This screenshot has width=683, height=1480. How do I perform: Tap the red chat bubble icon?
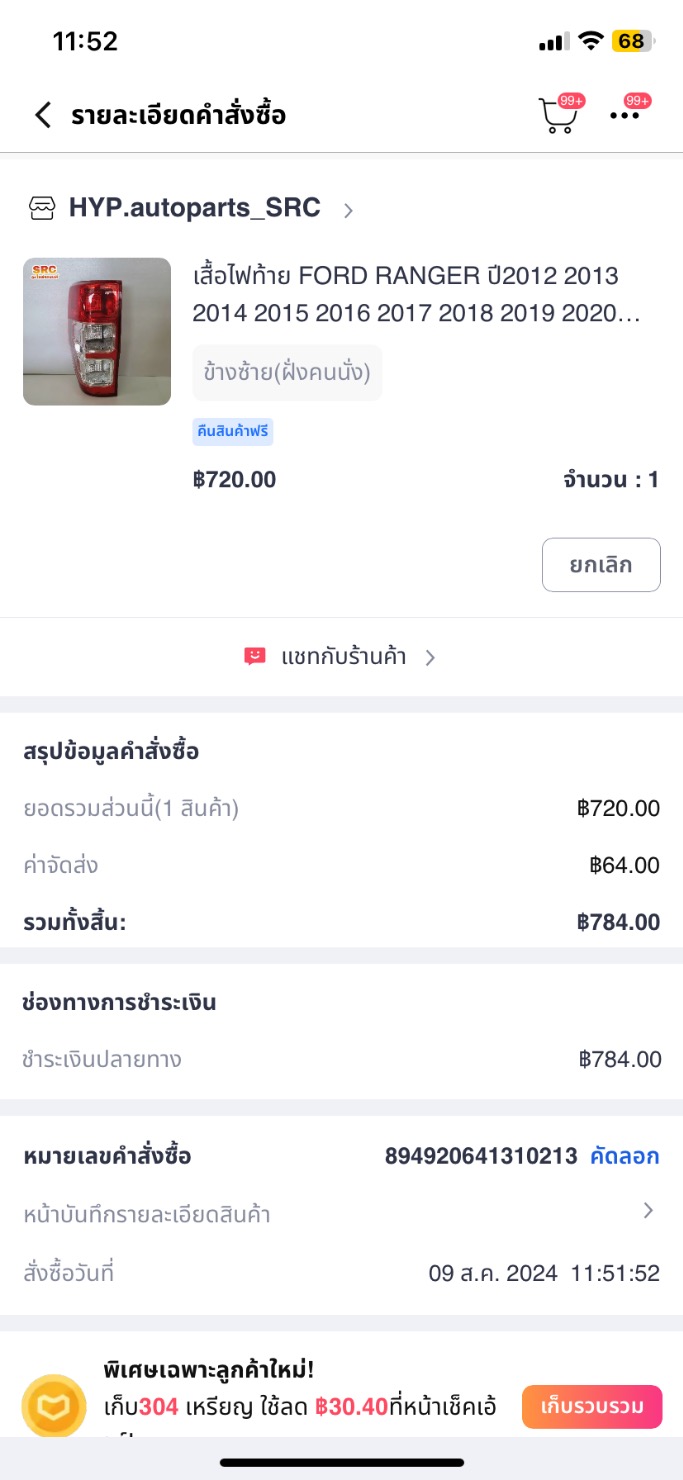255,657
